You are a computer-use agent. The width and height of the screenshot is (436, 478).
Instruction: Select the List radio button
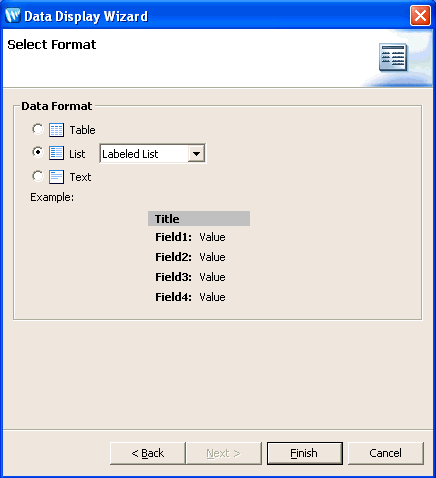[38, 152]
